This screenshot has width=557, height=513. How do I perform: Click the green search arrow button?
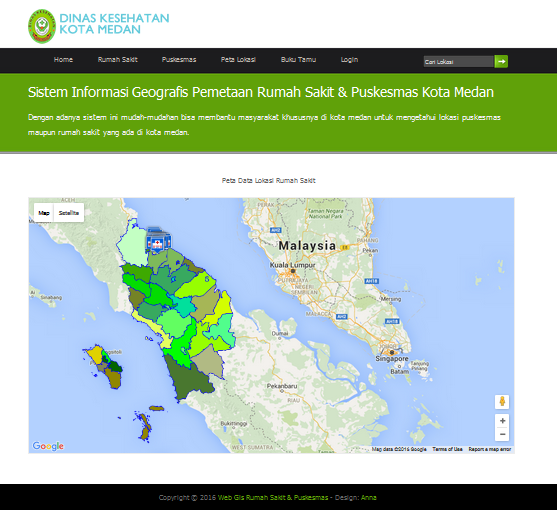pyautogui.click(x=501, y=61)
